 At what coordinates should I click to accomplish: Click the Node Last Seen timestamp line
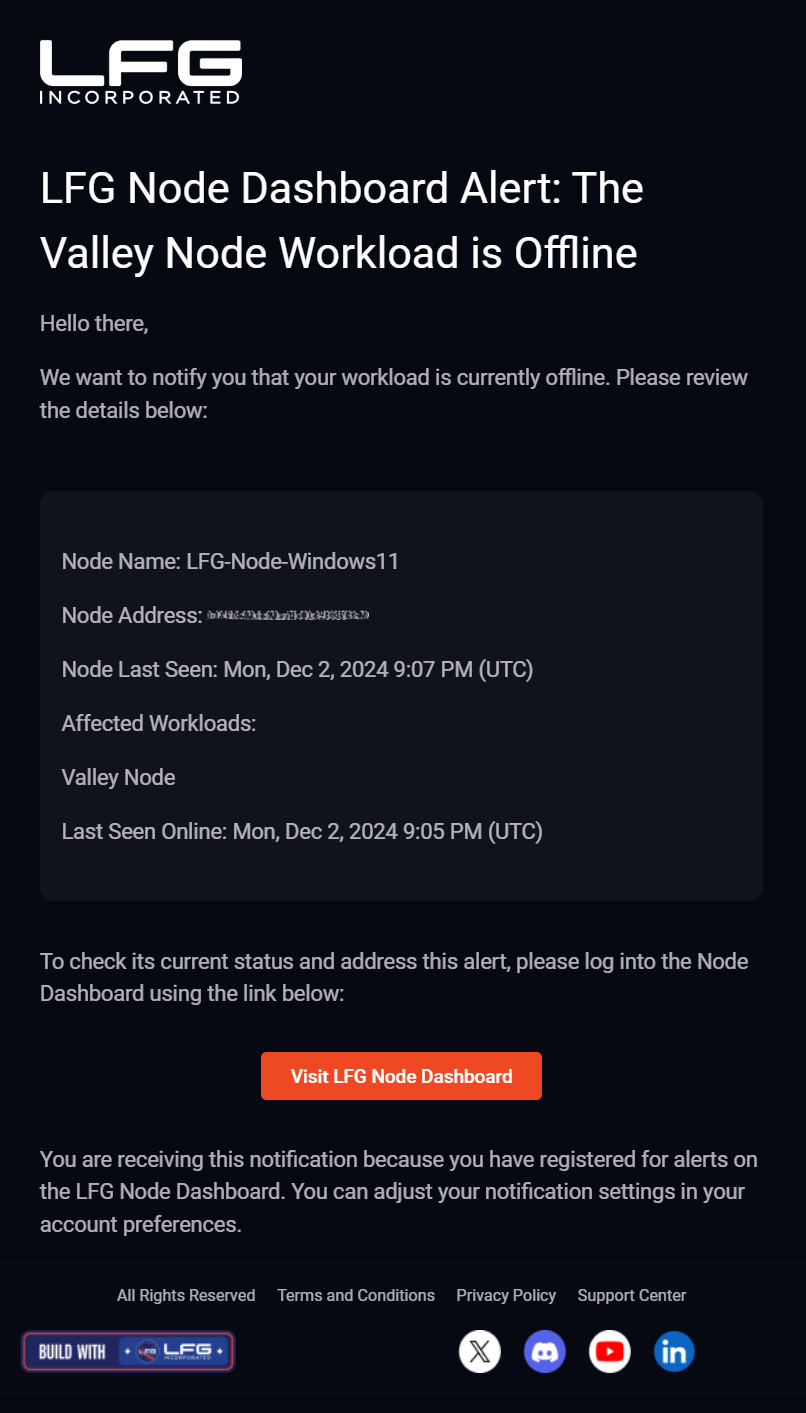(x=298, y=669)
